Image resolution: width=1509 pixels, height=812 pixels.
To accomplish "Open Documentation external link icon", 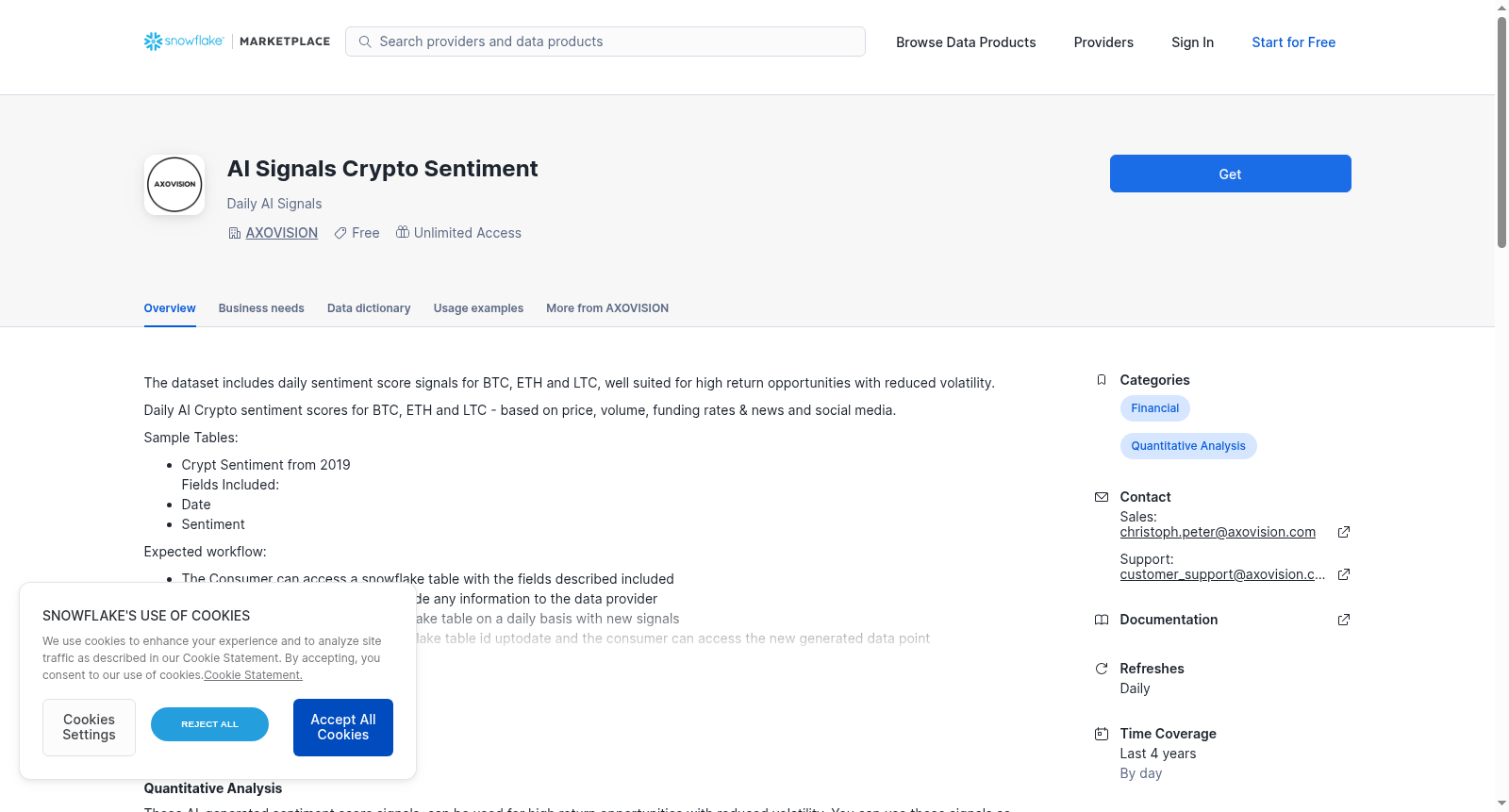I will point(1344,620).
